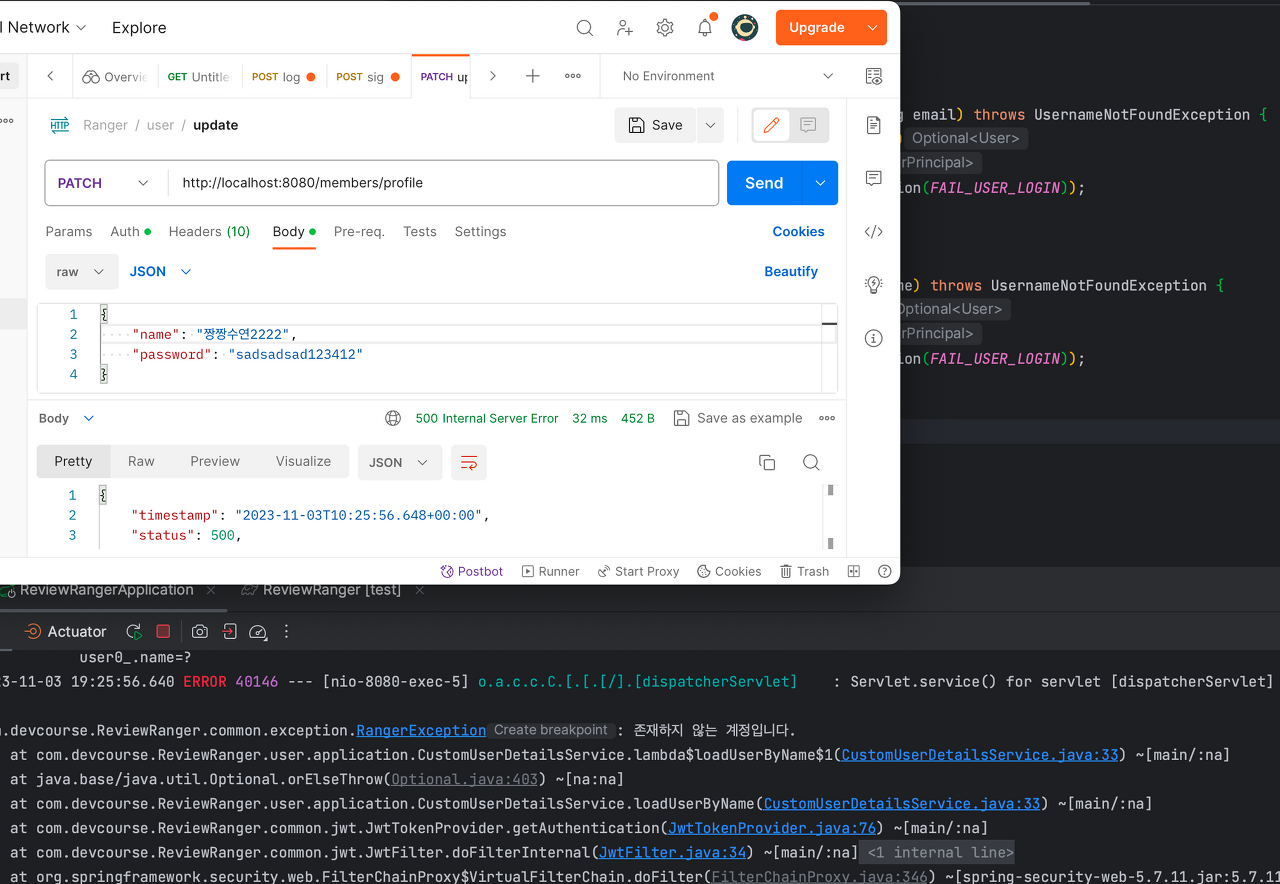This screenshot has width=1280, height=884.
Task: Open CustomUserDetailsService.java:33 link in loadUserByName line
Action: click(901, 804)
